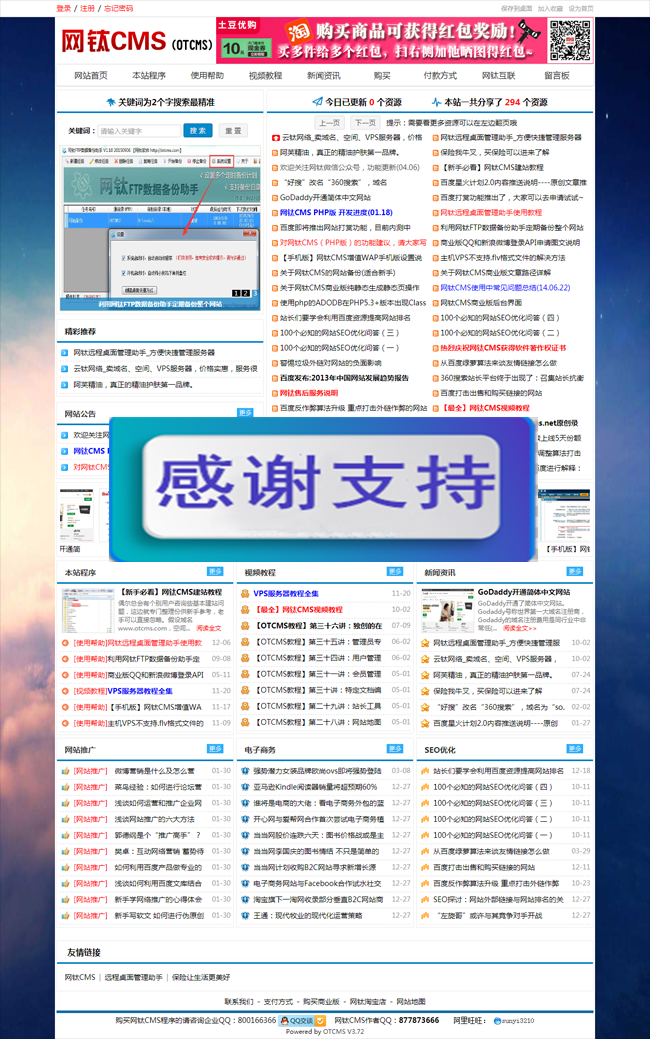Click the GoDaddy news thumbnail image

(x=447, y=610)
